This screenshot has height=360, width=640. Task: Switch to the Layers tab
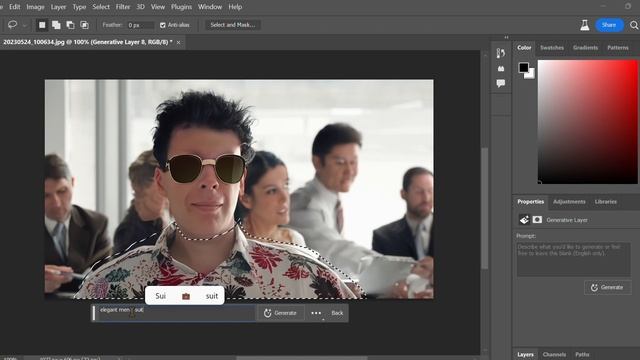click(x=525, y=354)
